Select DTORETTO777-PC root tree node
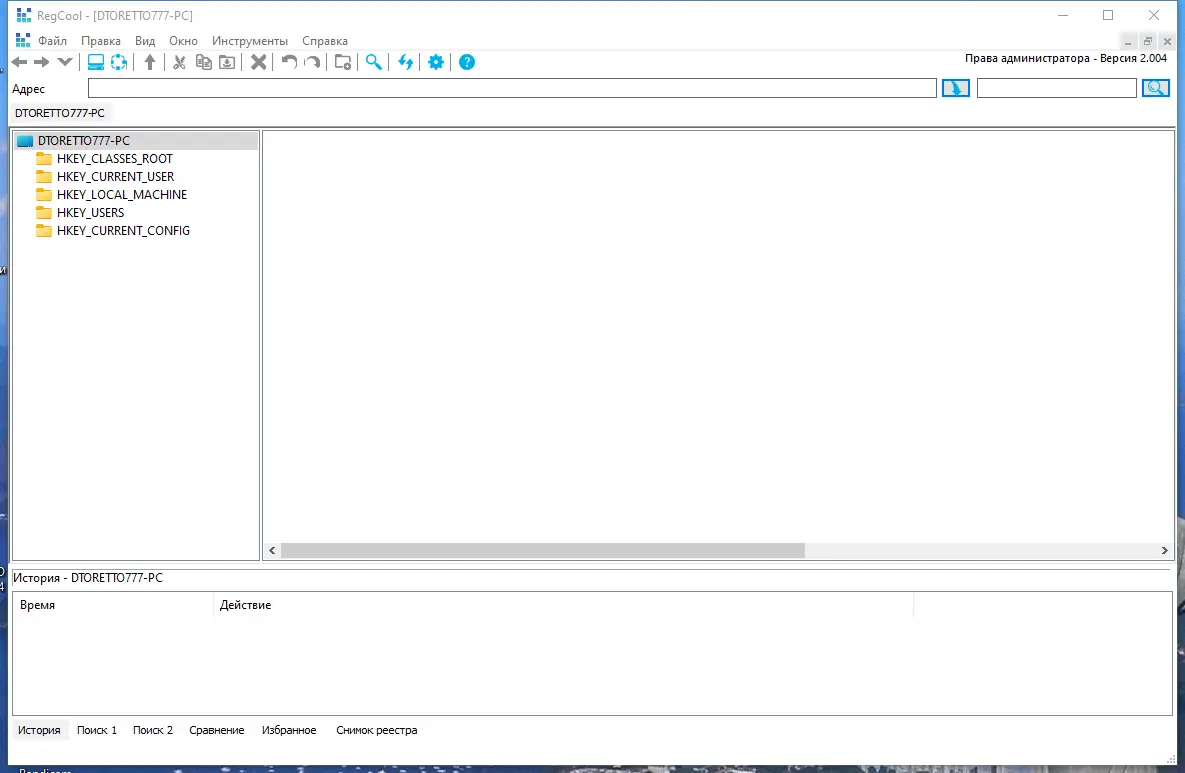1185x773 pixels. click(84, 141)
